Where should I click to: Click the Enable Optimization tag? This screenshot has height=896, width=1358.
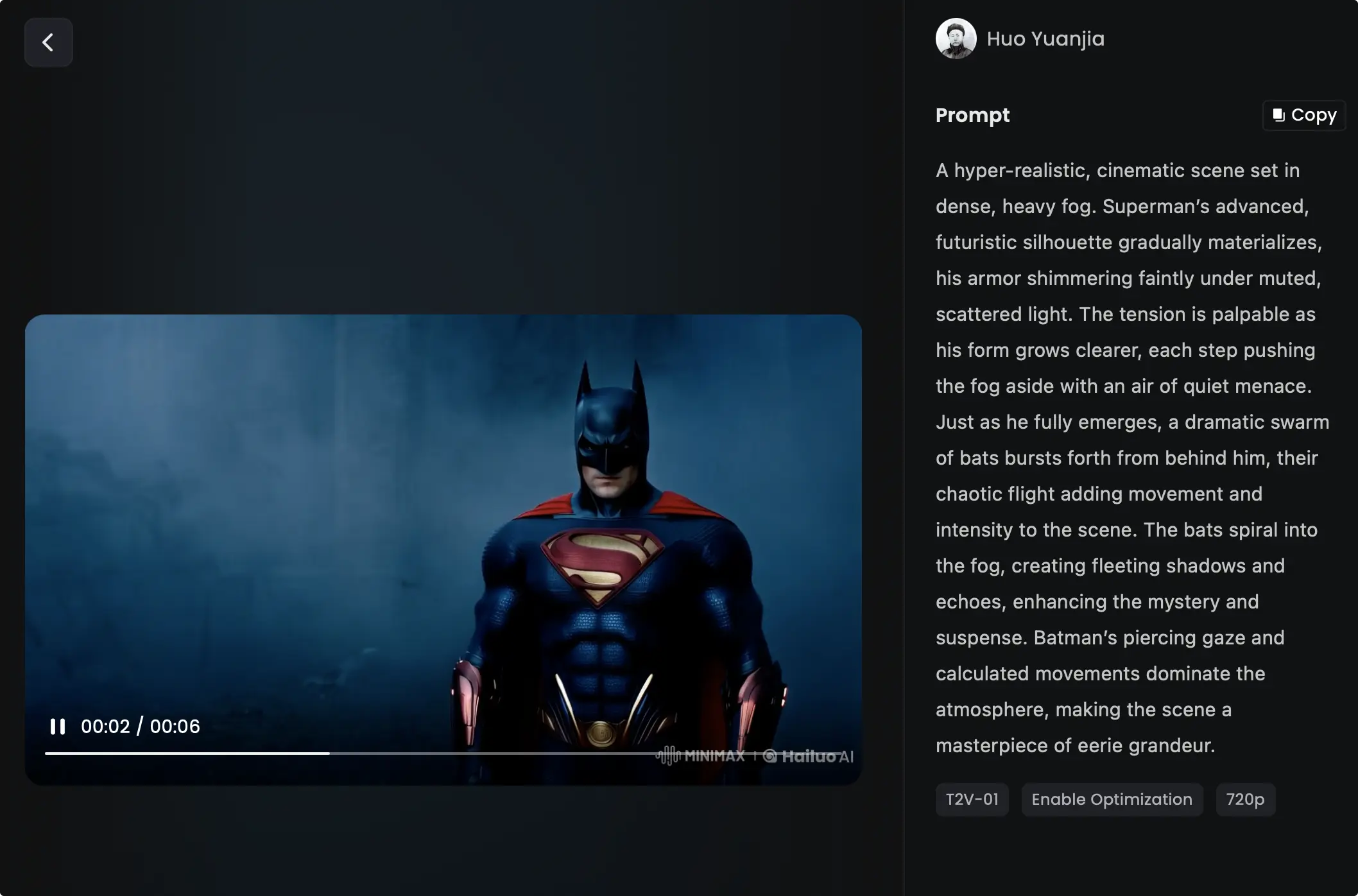pyautogui.click(x=1112, y=800)
